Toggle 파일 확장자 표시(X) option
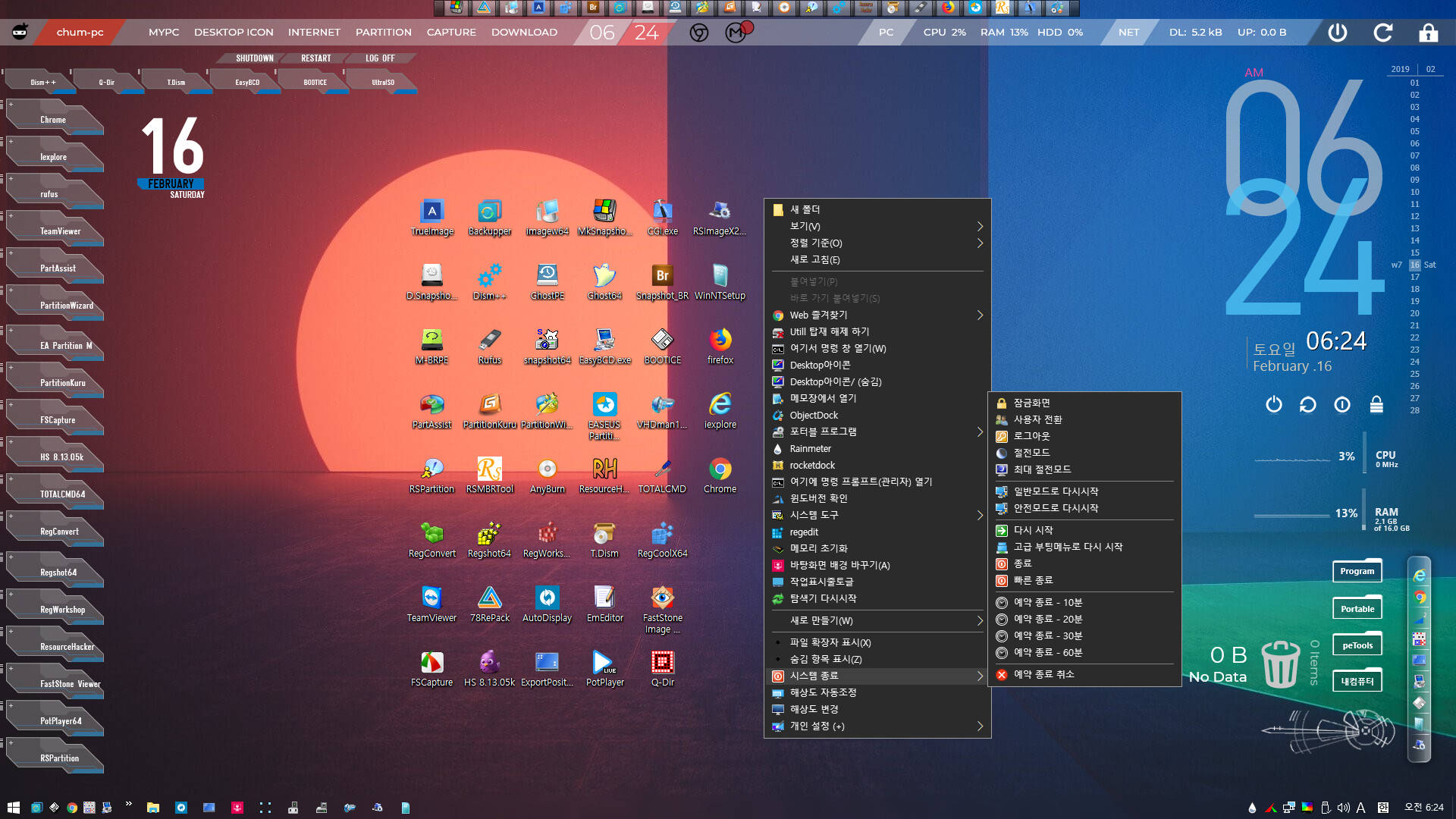Image resolution: width=1456 pixels, height=819 pixels. click(877, 642)
